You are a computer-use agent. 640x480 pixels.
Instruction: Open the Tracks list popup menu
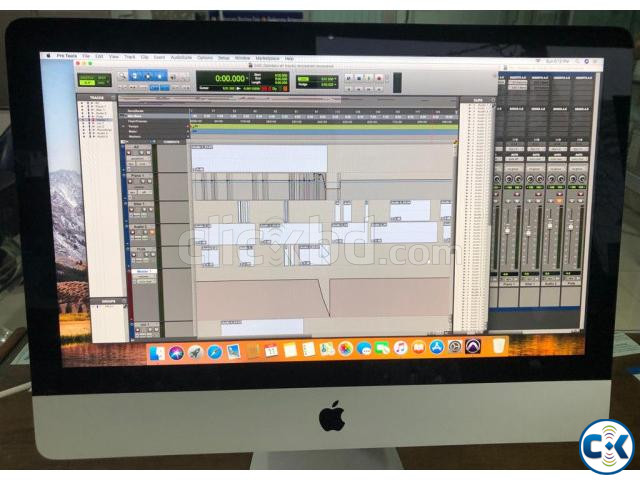click(113, 98)
